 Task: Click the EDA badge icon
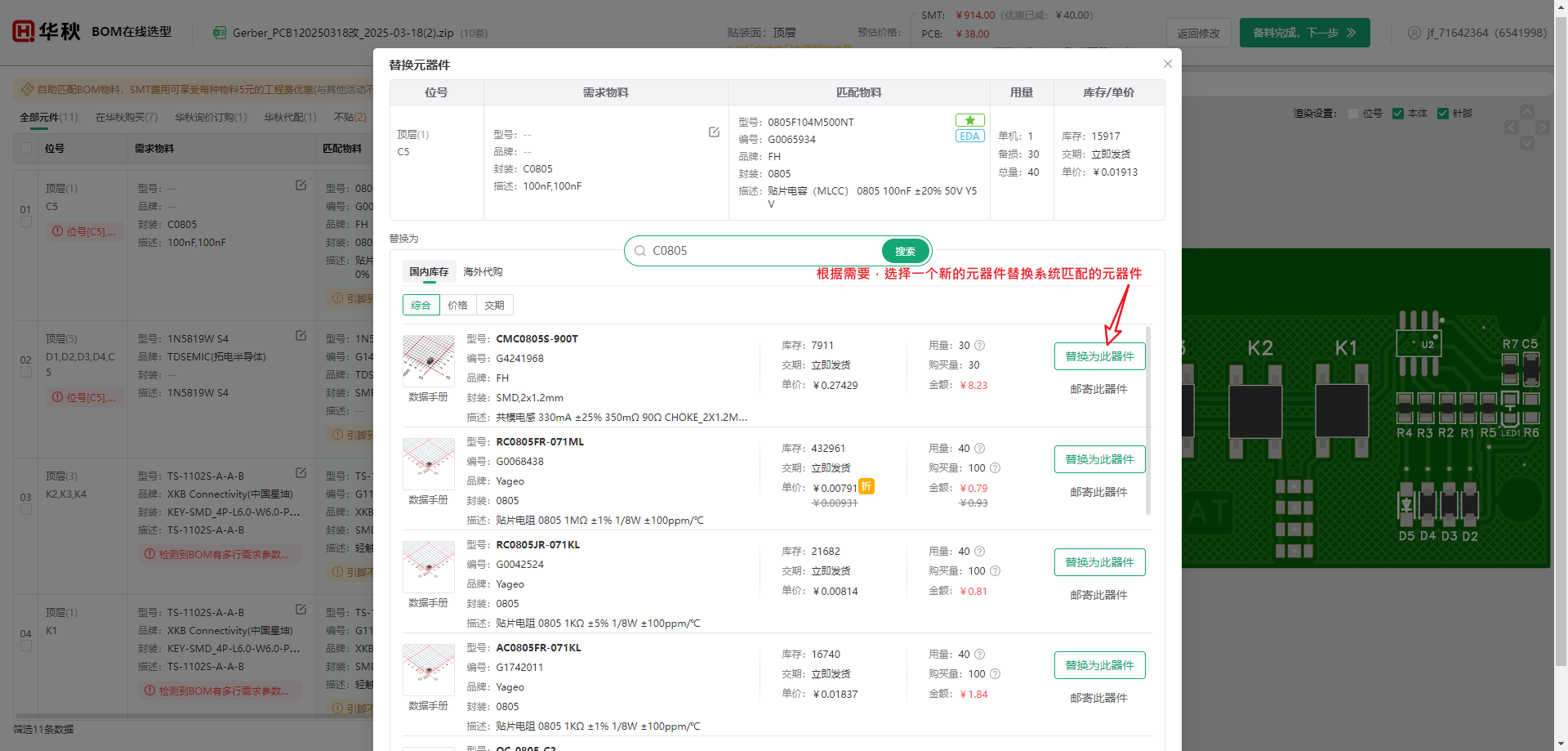(x=969, y=136)
